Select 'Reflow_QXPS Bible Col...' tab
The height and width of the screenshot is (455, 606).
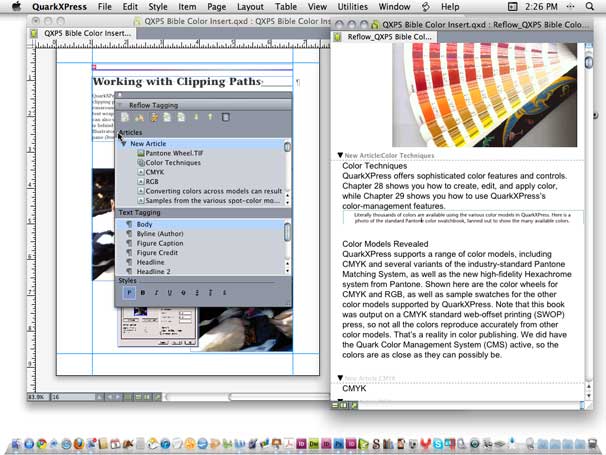[385, 37]
